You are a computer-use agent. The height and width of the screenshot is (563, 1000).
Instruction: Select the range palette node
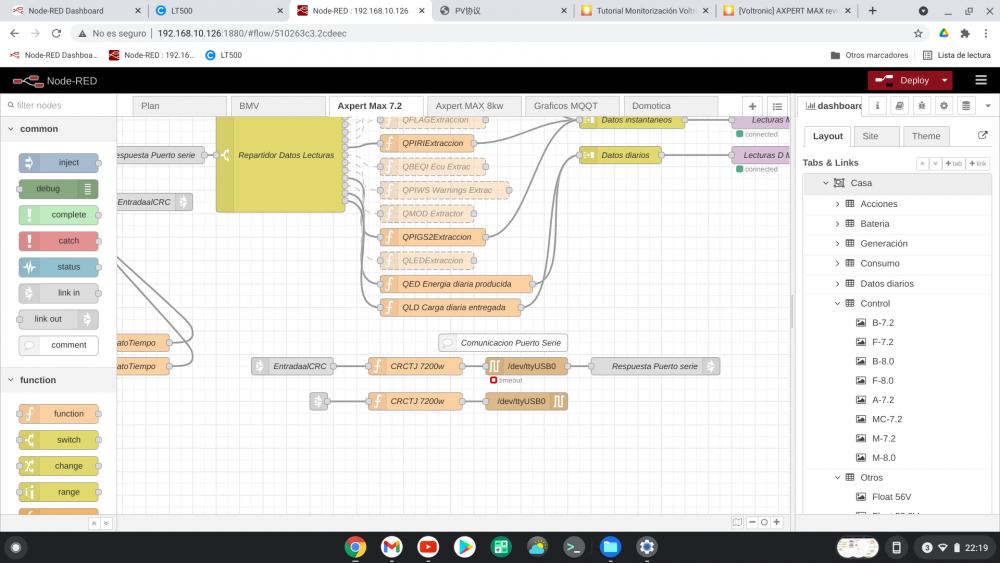pos(59,492)
